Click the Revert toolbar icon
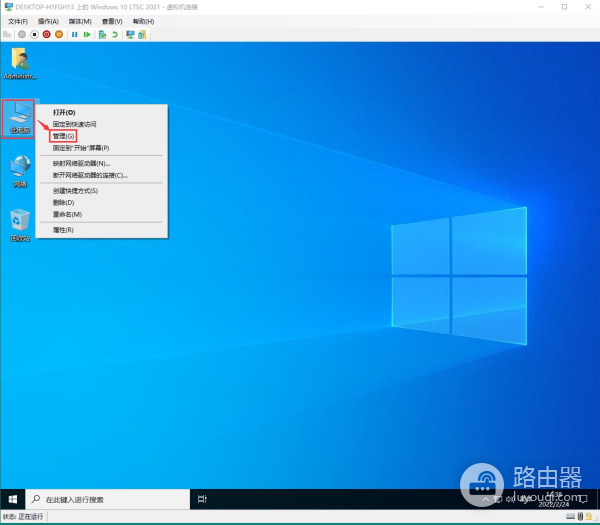Image resolution: width=600 pixels, height=525 pixels. [114, 34]
